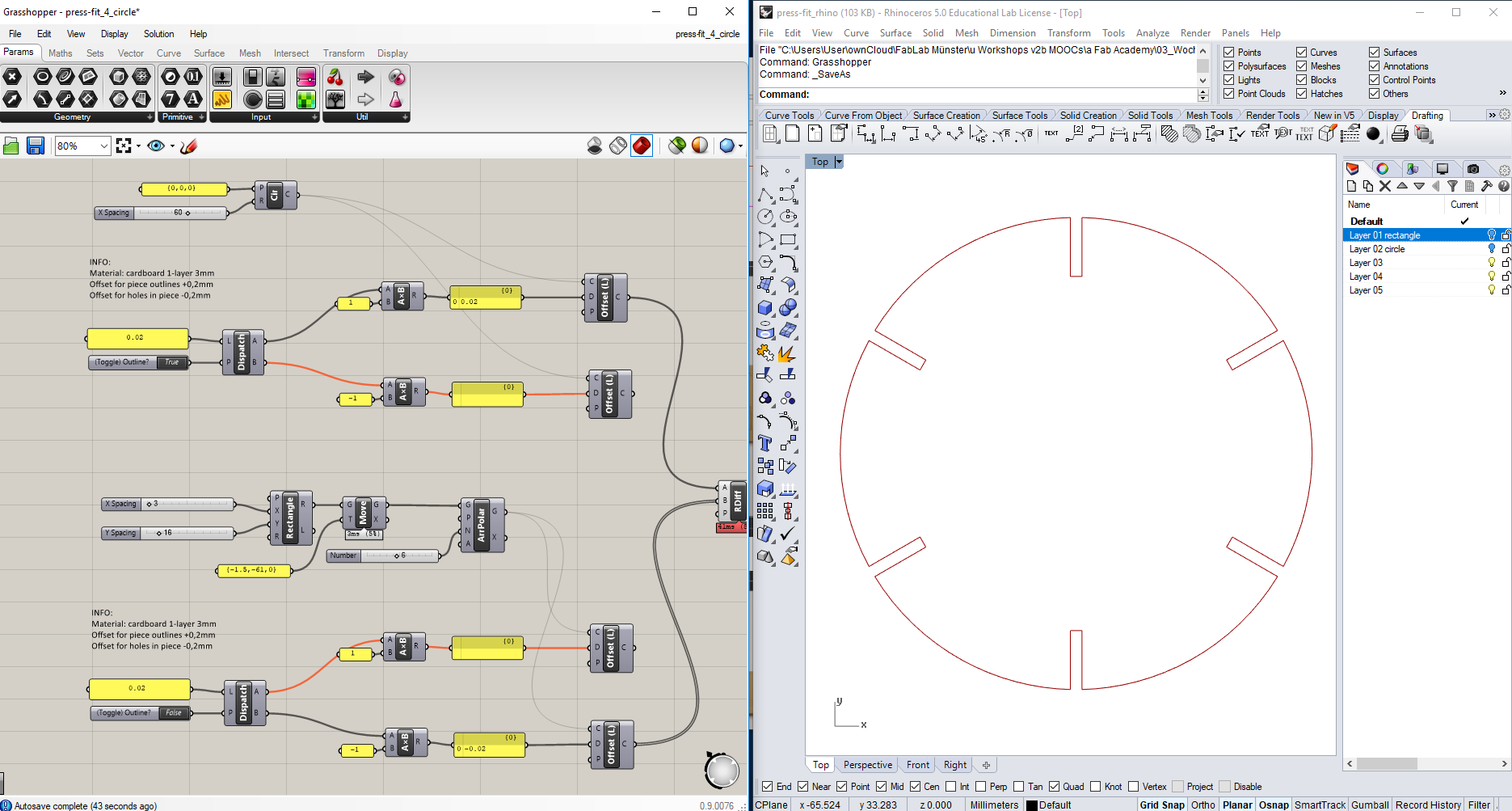Open the Analyze menu in Rhino
The image size is (1512, 811).
[1152, 33]
